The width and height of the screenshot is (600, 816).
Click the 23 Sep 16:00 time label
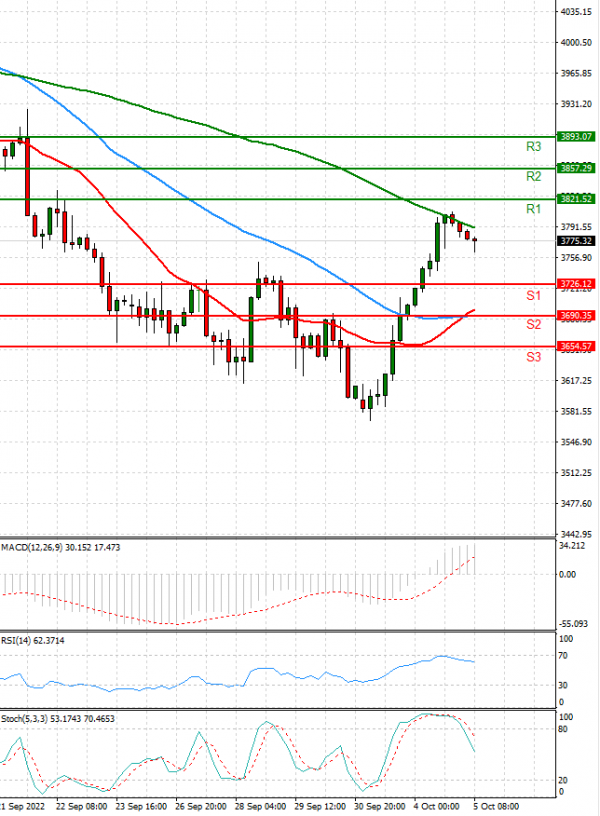point(142,807)
